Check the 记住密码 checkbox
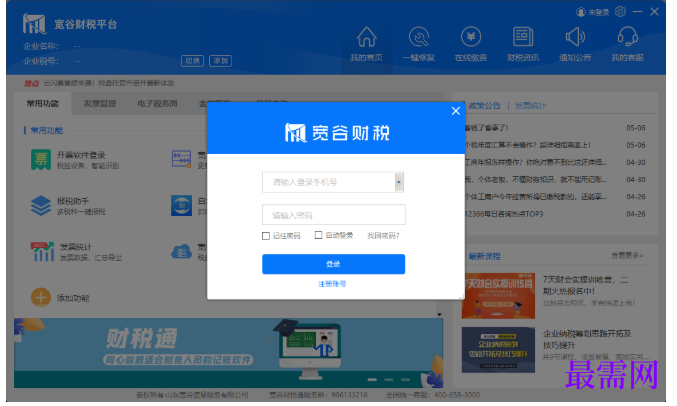This screenshot has width=677, height=406. (x=266, y=236)
